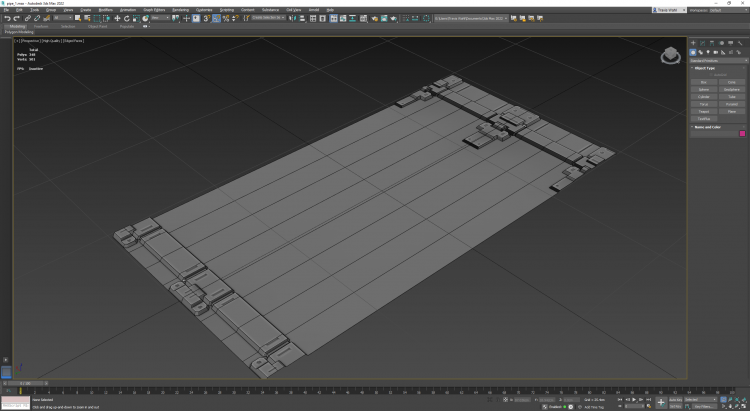Image resolution: width=750 pixels, height=411 pixels.
Task: Open the Utilities panel wrench icon
Action: pos(739,43)
